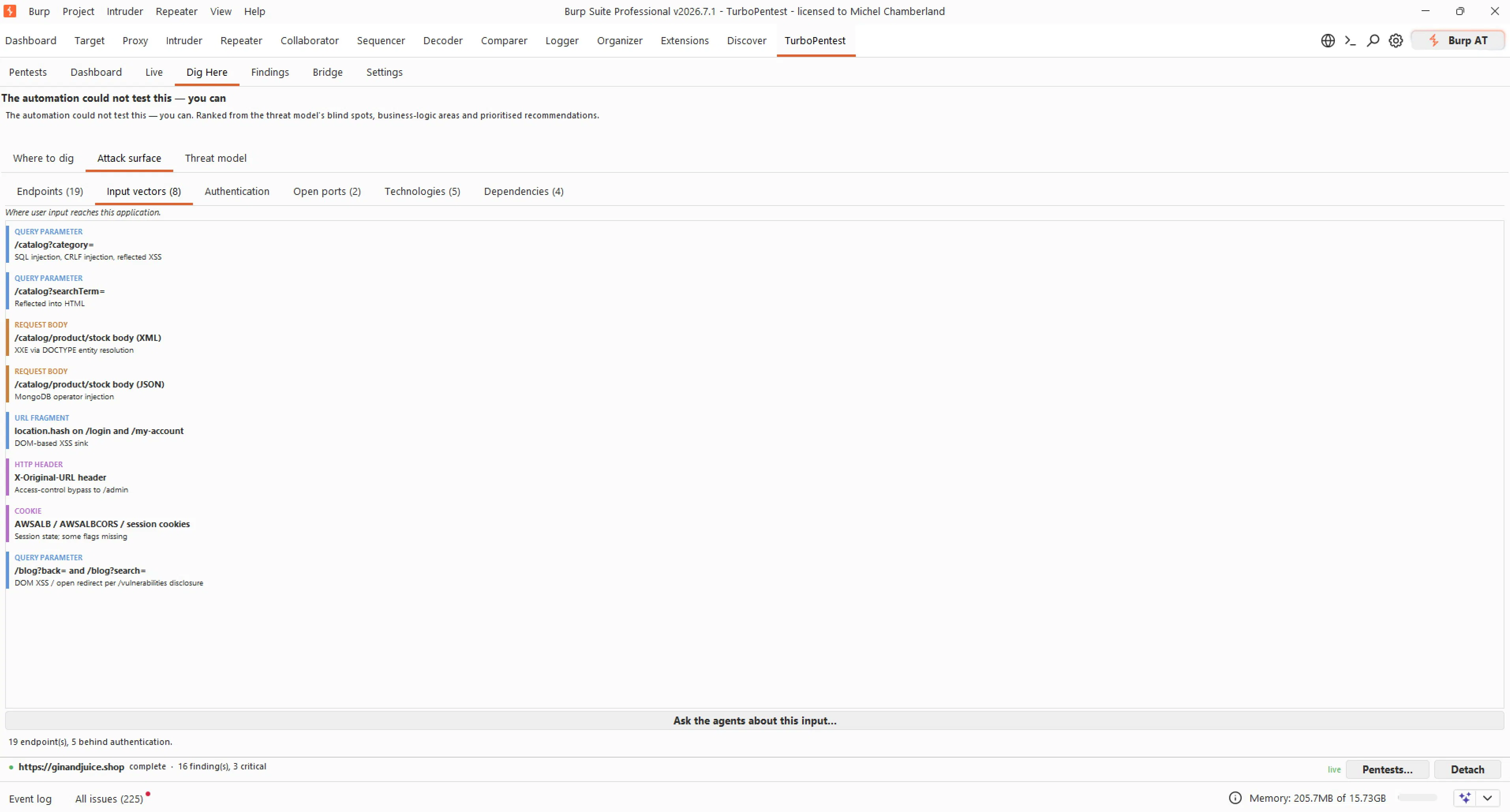Open the Endpoints (19) tab
1510x812 pixels.
click(x=50, y=191)
